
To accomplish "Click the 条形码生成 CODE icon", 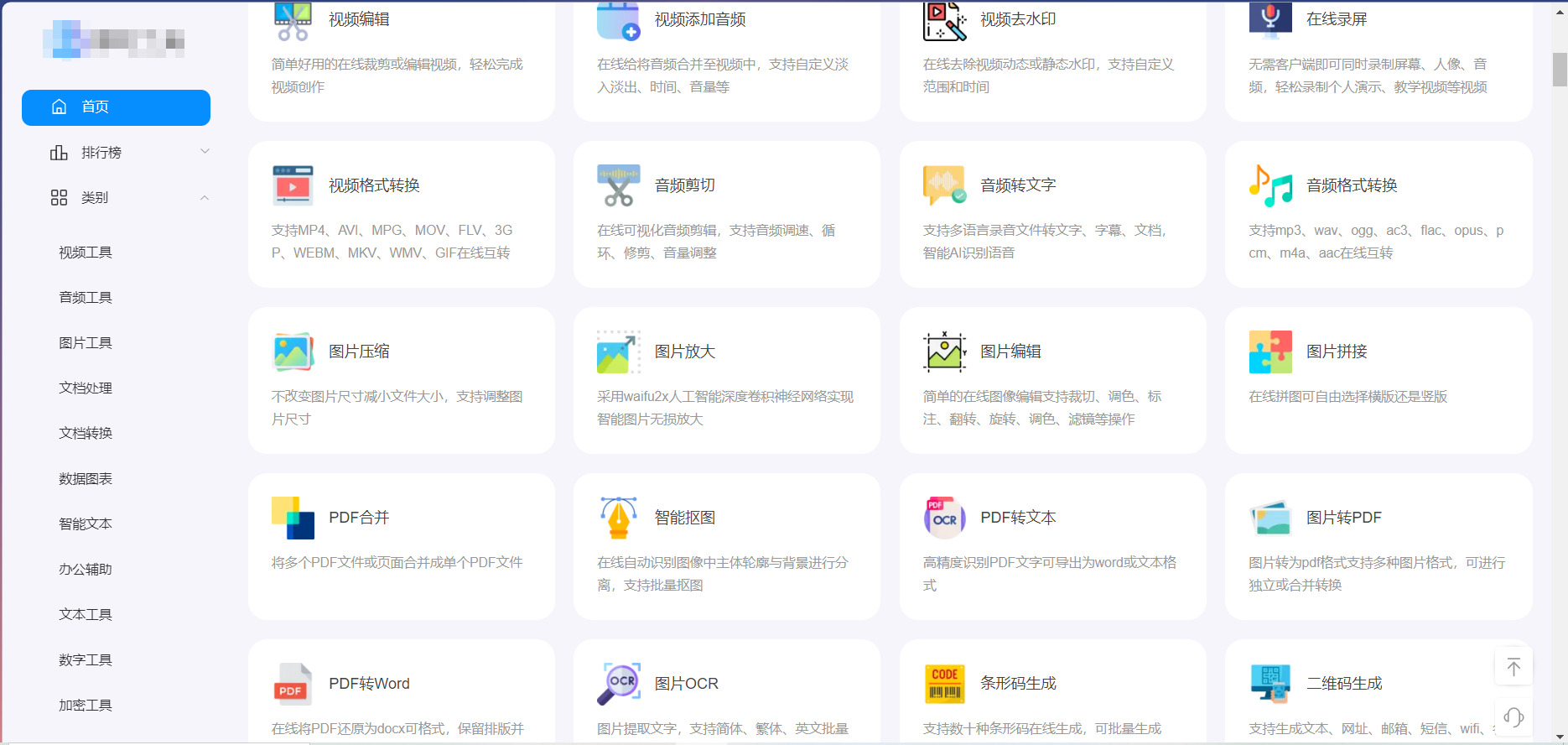I will click(944, 684).
